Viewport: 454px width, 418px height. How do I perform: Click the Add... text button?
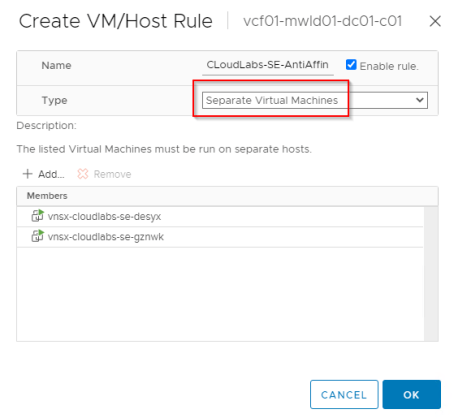(51, 174)
